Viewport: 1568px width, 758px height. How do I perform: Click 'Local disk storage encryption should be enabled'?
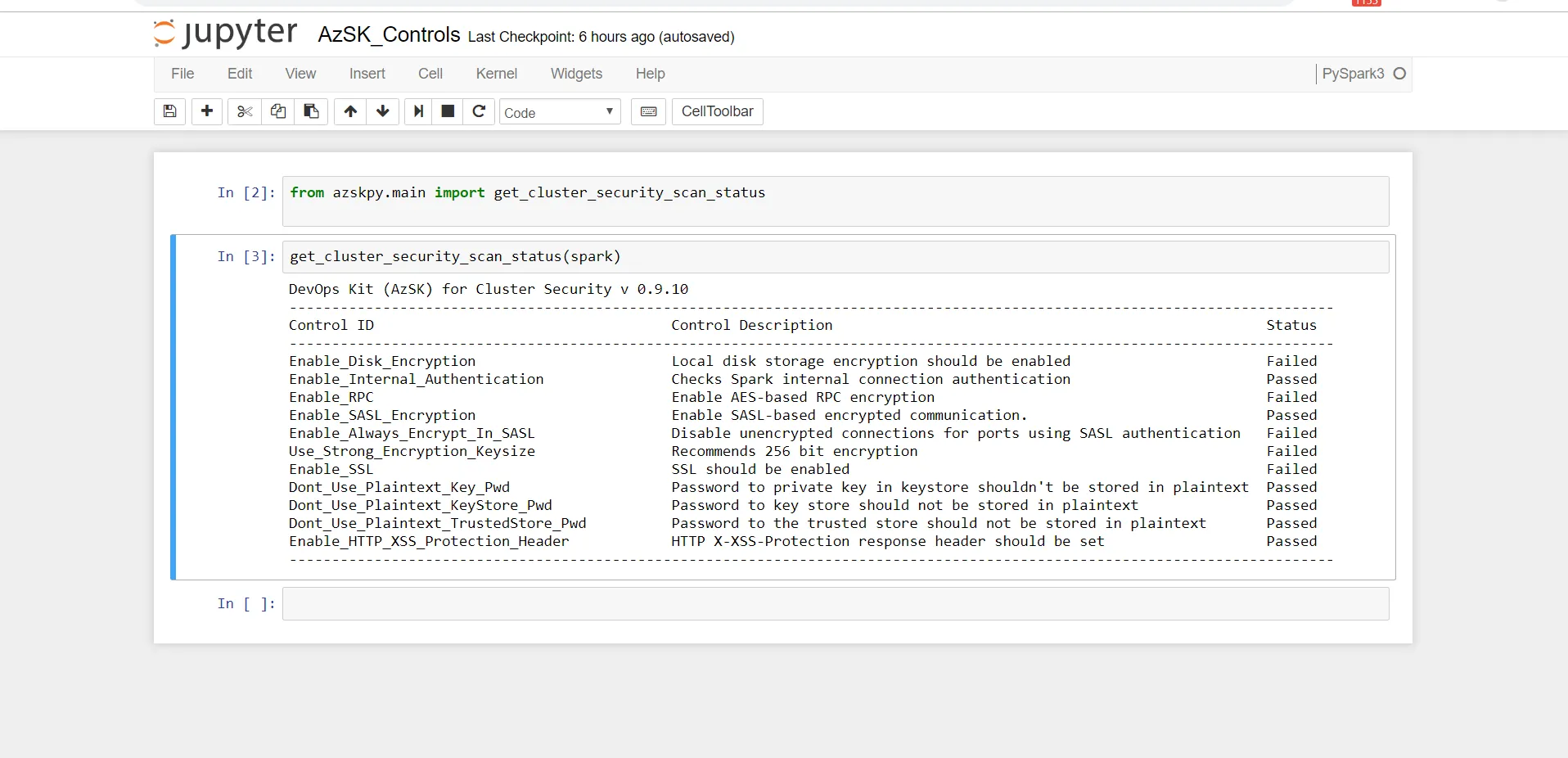871,361
